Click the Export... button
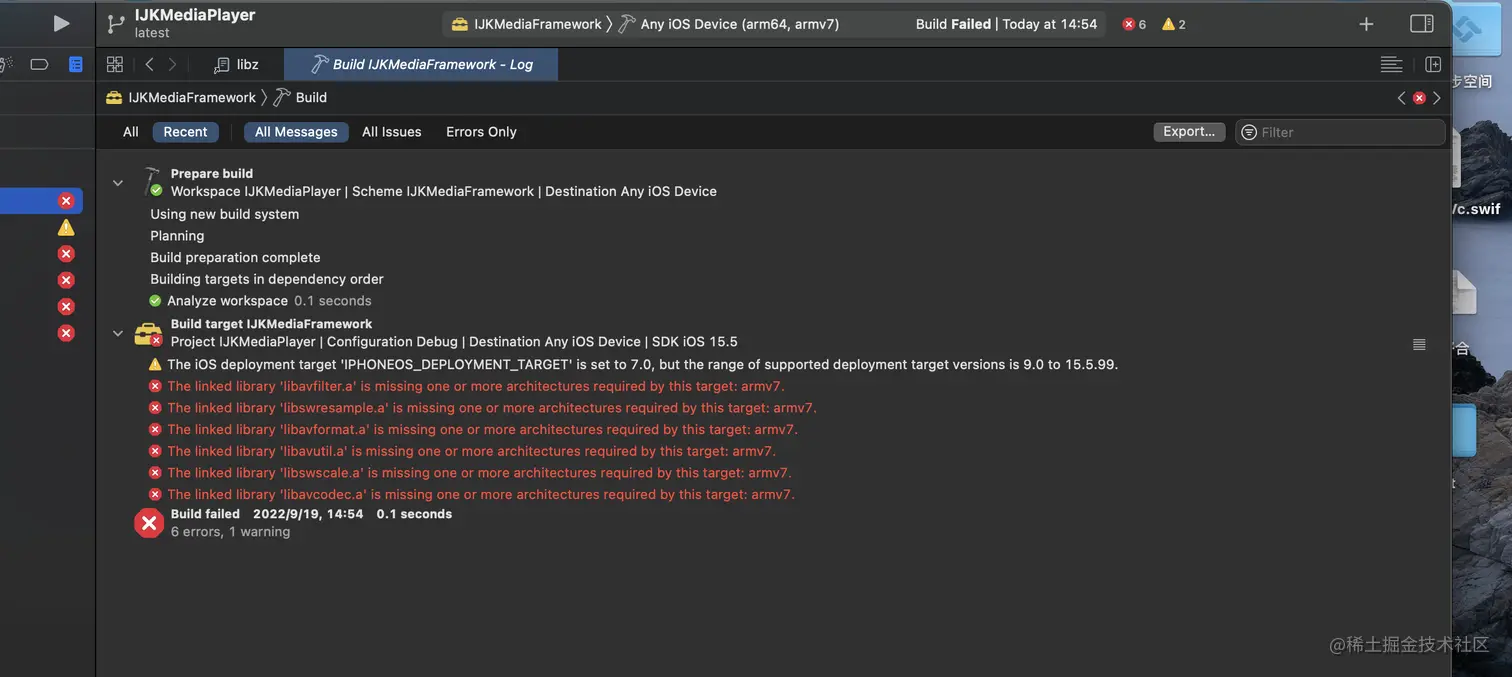Viewport: 1512px width, 677px height. [x=1189, y=131]
